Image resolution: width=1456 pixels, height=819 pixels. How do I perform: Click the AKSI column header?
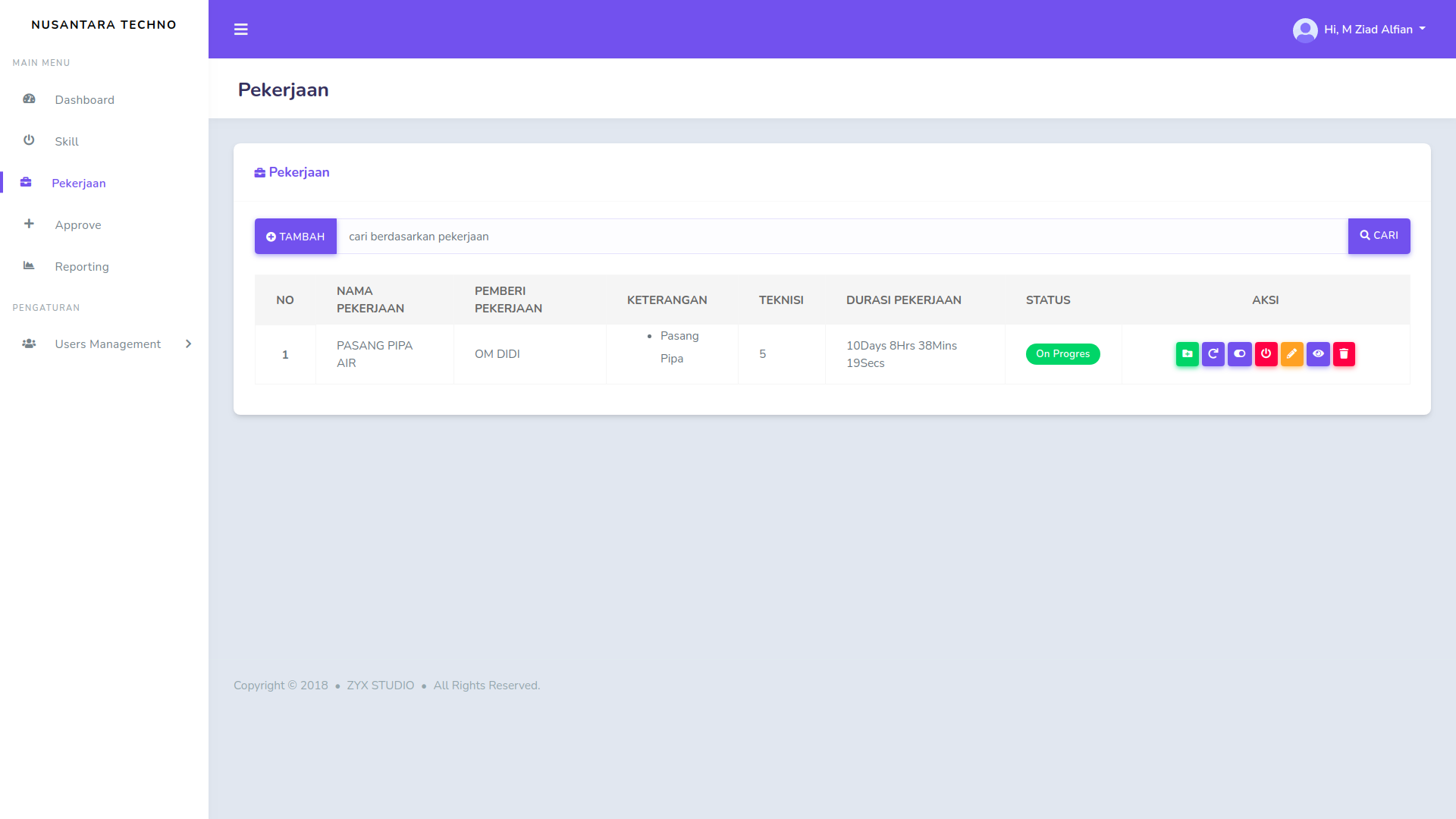[x=1265, y=300]
